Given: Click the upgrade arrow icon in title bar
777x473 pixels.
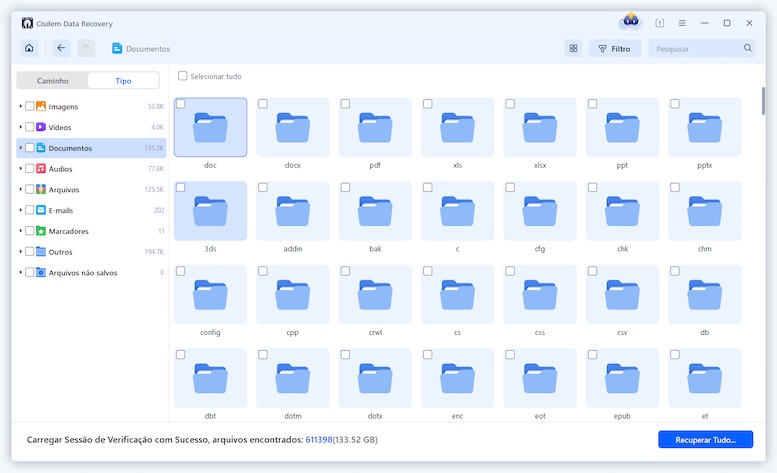Looking at the screenshot, I should pyautogui.click(x=659, y=22).
